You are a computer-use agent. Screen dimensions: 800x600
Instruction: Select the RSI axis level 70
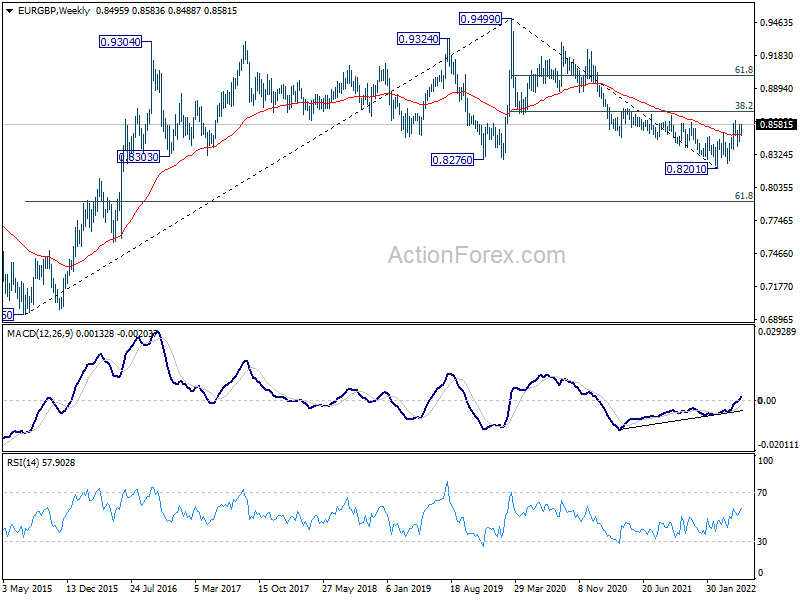point(762,493)
